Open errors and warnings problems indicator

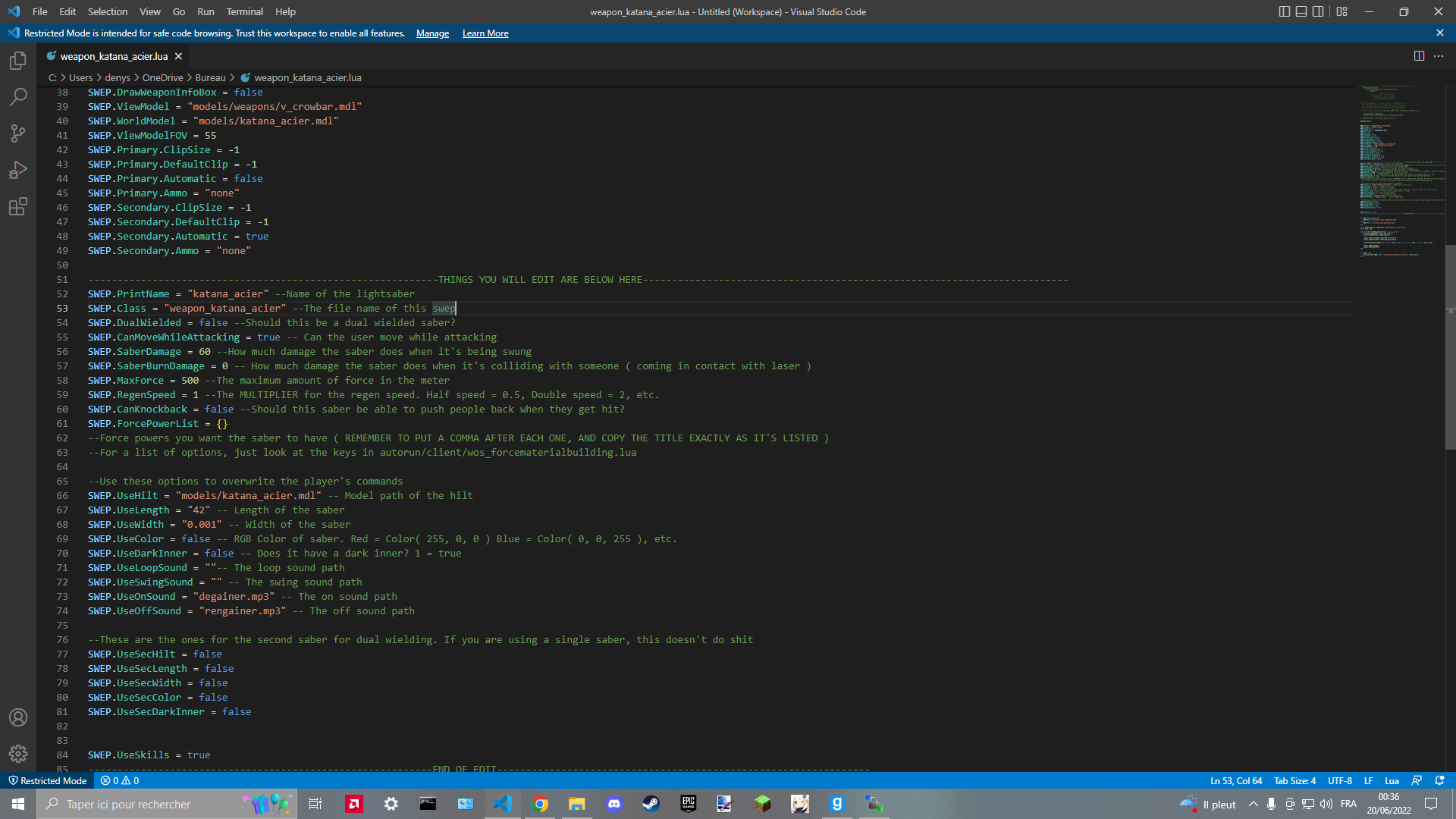tap(120, 780)
